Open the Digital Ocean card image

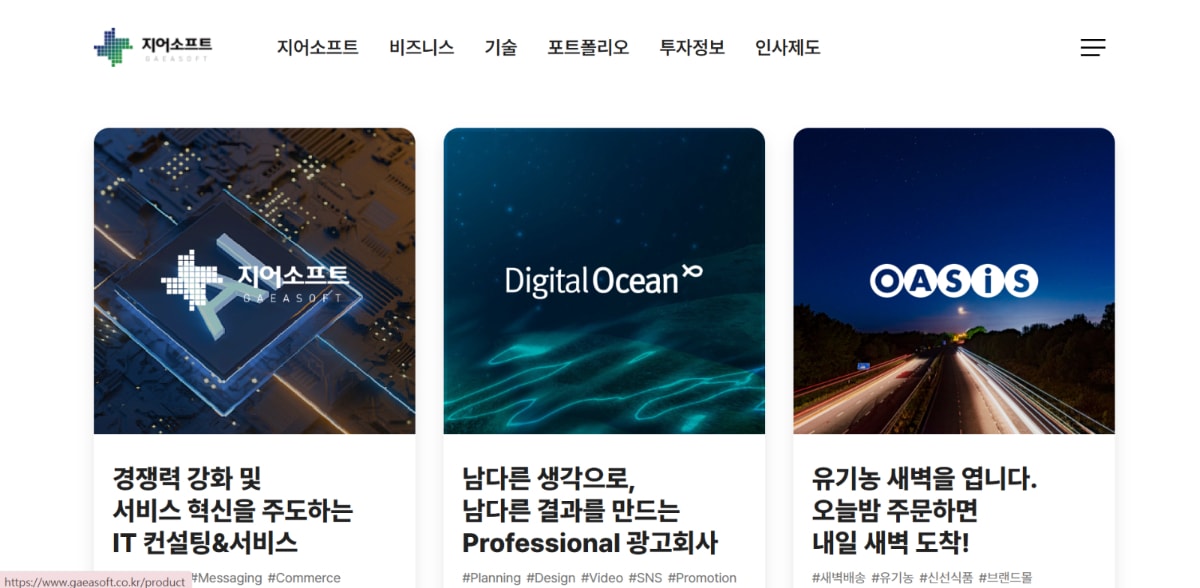pyautogui.click(x=604, y=281)
